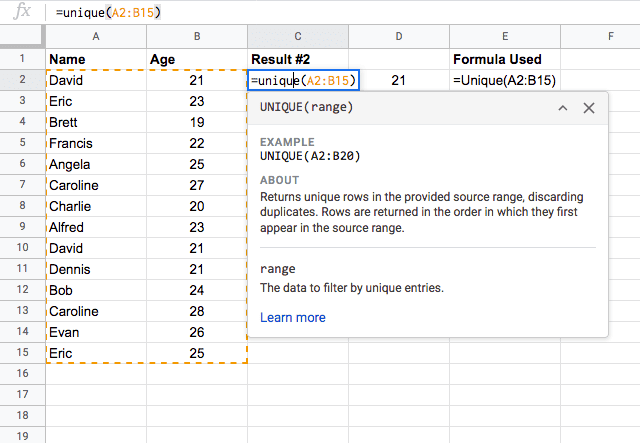
Task: Select row 2 header
Action: point(22,80)
